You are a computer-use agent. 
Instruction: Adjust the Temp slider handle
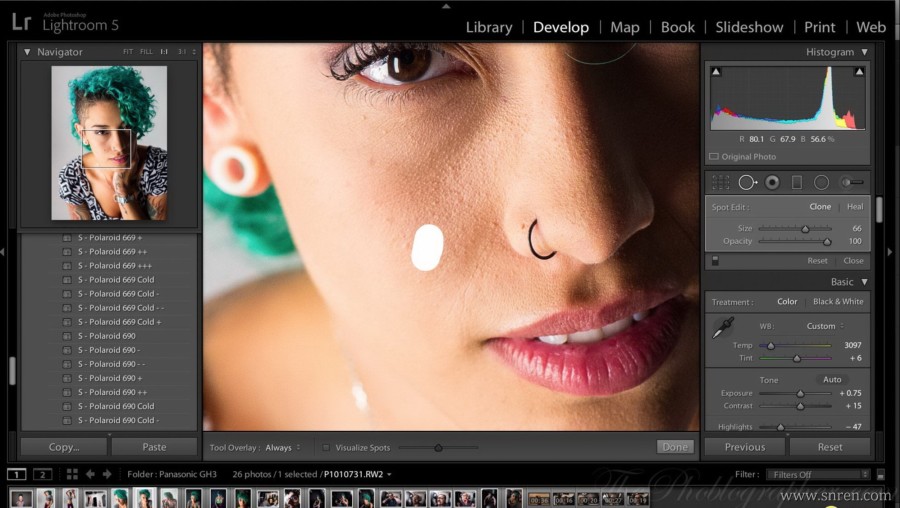tap(771, 346)
